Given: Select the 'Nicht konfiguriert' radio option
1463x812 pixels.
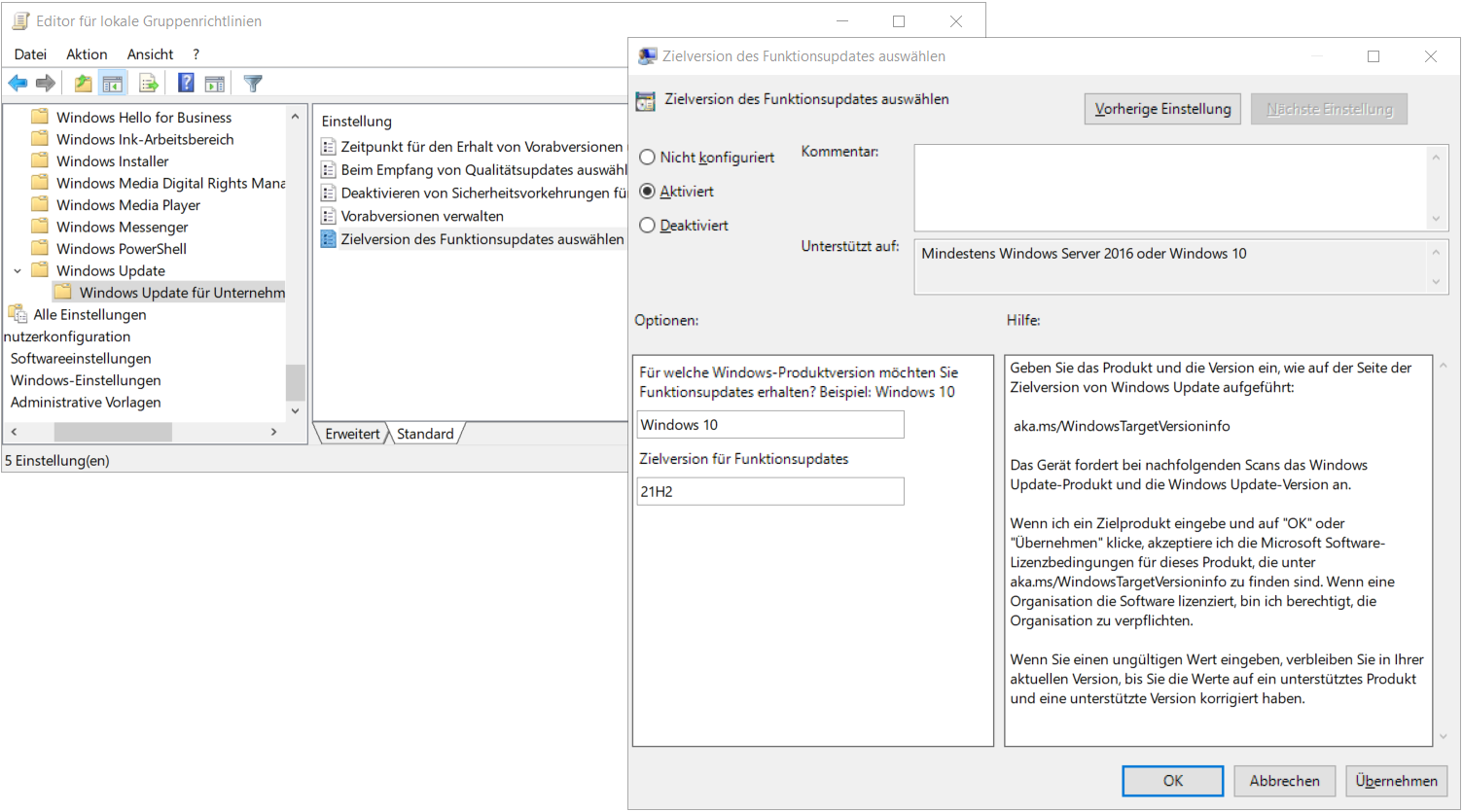Looking at the screenshot, I should [x=647, y=158].
